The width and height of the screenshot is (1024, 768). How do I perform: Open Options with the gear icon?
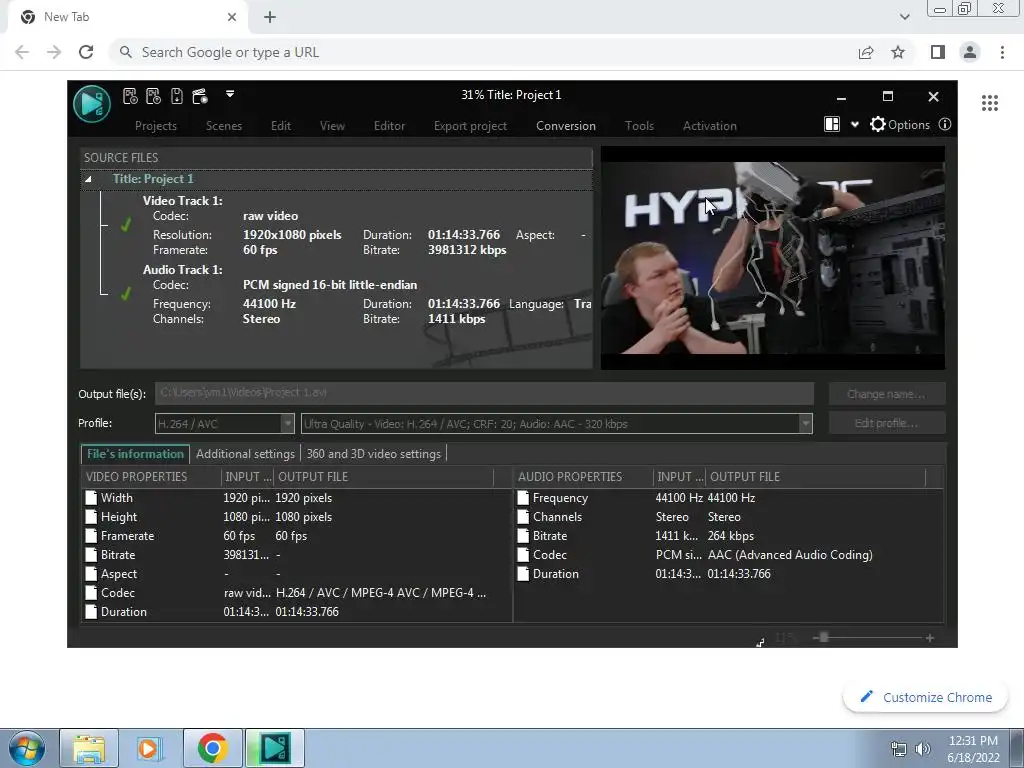tap(900, 125)
